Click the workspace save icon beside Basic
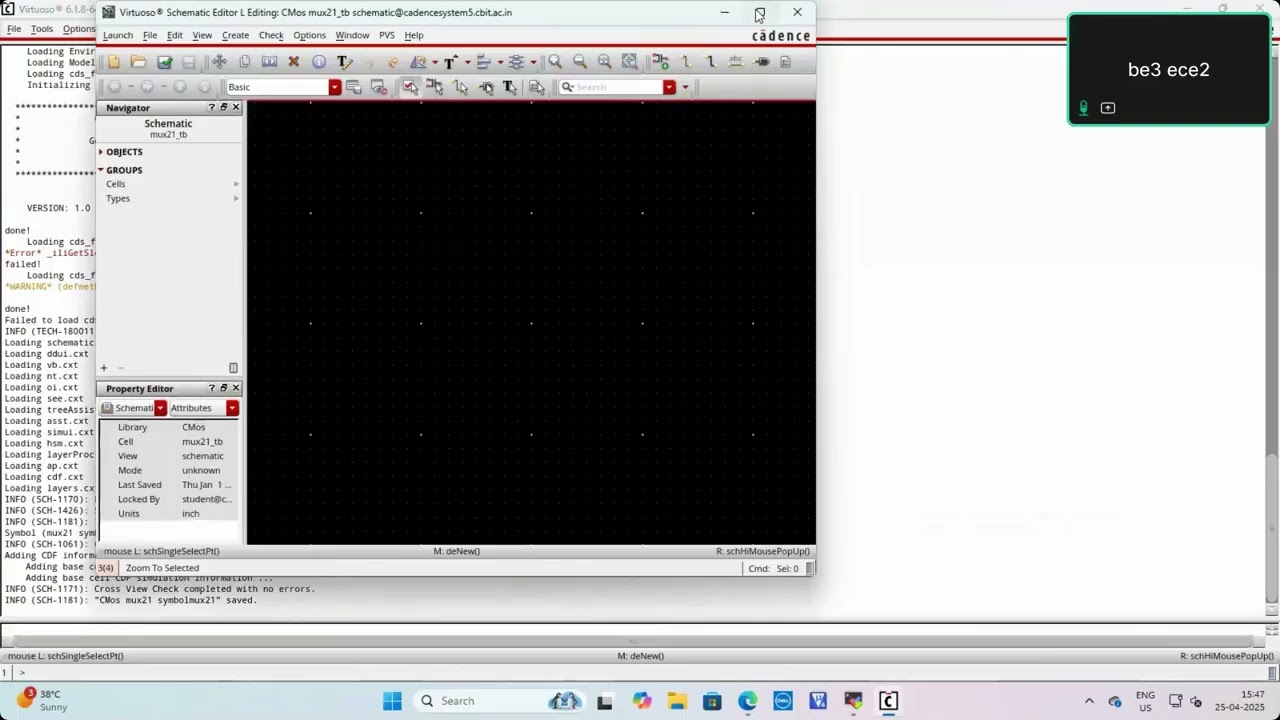Viewport: 1280px width, 720px height. click(353, 87)
